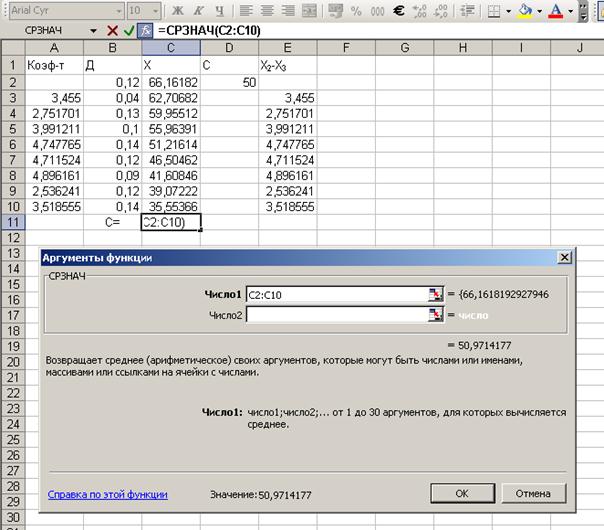Collapse dialog via Число2 range selector icon
This screenshot has height=530, width=604.
[435, 315]
